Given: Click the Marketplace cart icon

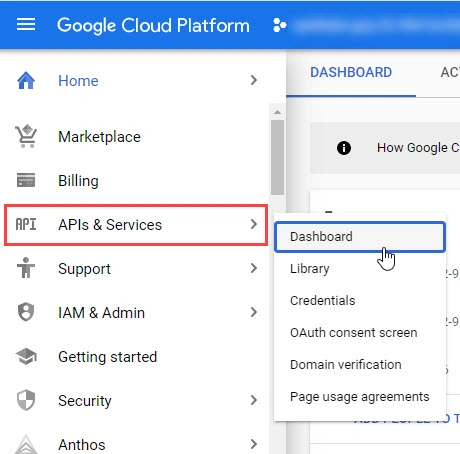Looking at the screenshot, I should pos(26,136).
